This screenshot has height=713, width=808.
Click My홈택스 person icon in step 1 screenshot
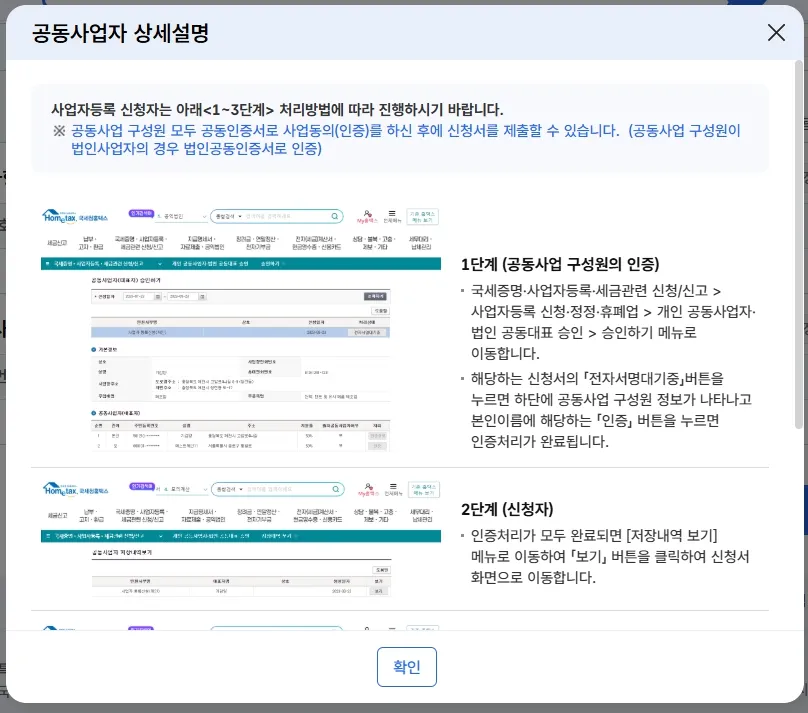click(x=369, y=213)
